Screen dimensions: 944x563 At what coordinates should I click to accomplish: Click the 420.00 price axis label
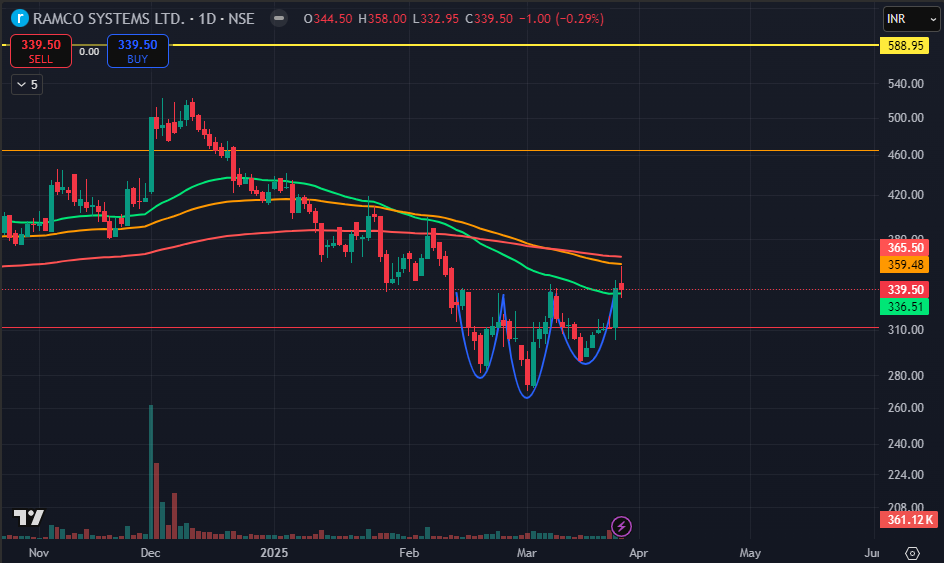point(905,194)
